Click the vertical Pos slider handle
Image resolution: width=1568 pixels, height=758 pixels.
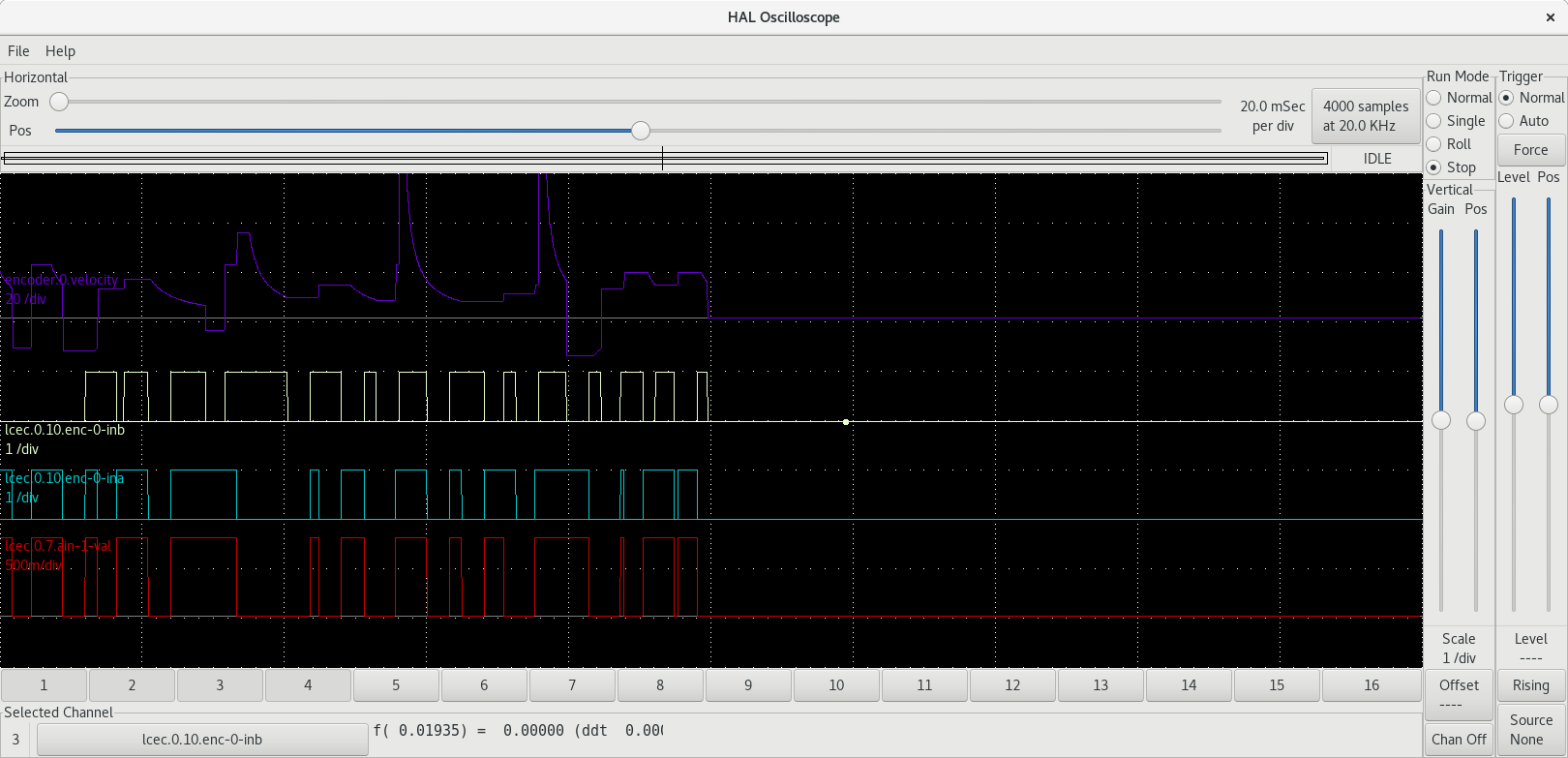pos(1476,420)
